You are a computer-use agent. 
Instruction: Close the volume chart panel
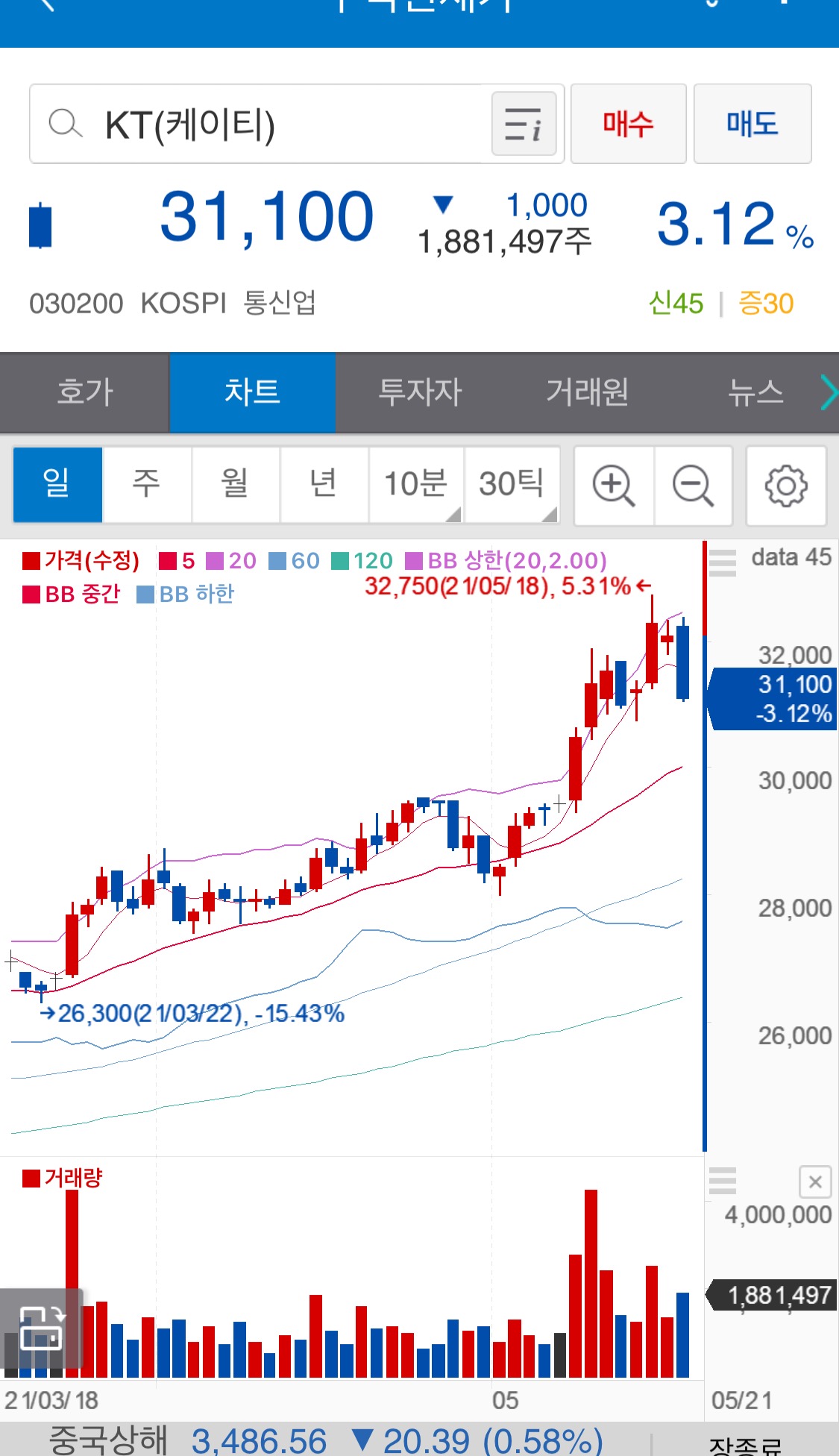tap(815, 1182)
